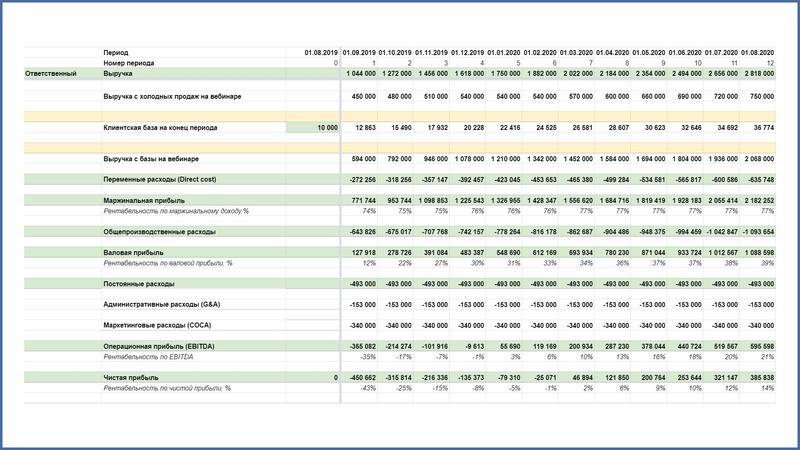The image size is (800, 450).
Task: Select Переменные расходы (Direct cost) label
Action: pyautogui.click(x=160, y=180)
